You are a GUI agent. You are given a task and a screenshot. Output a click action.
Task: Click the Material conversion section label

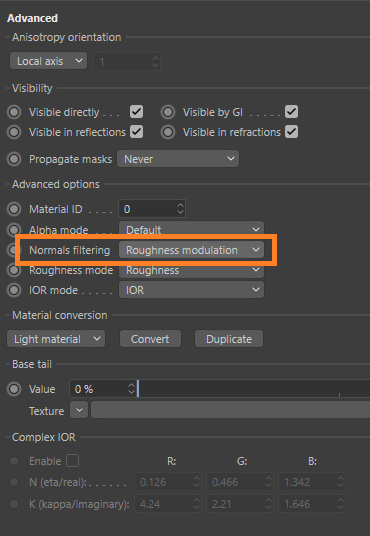pos(60,315)
